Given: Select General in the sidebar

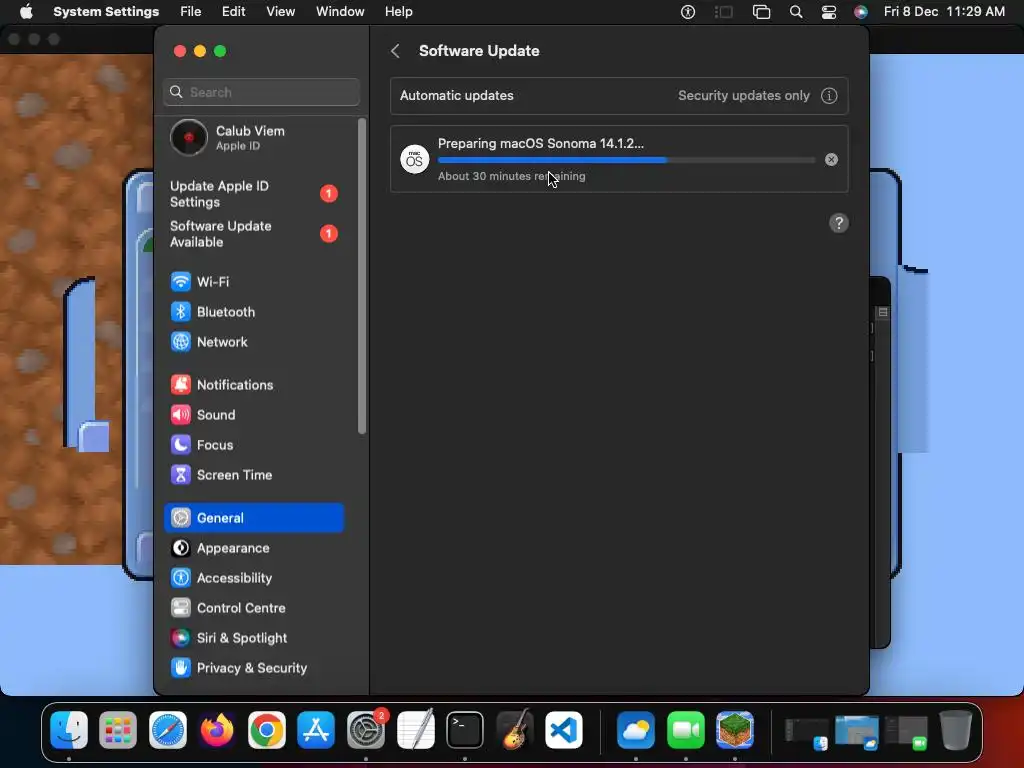Looking at the screenshot, I should click(254, 518).
